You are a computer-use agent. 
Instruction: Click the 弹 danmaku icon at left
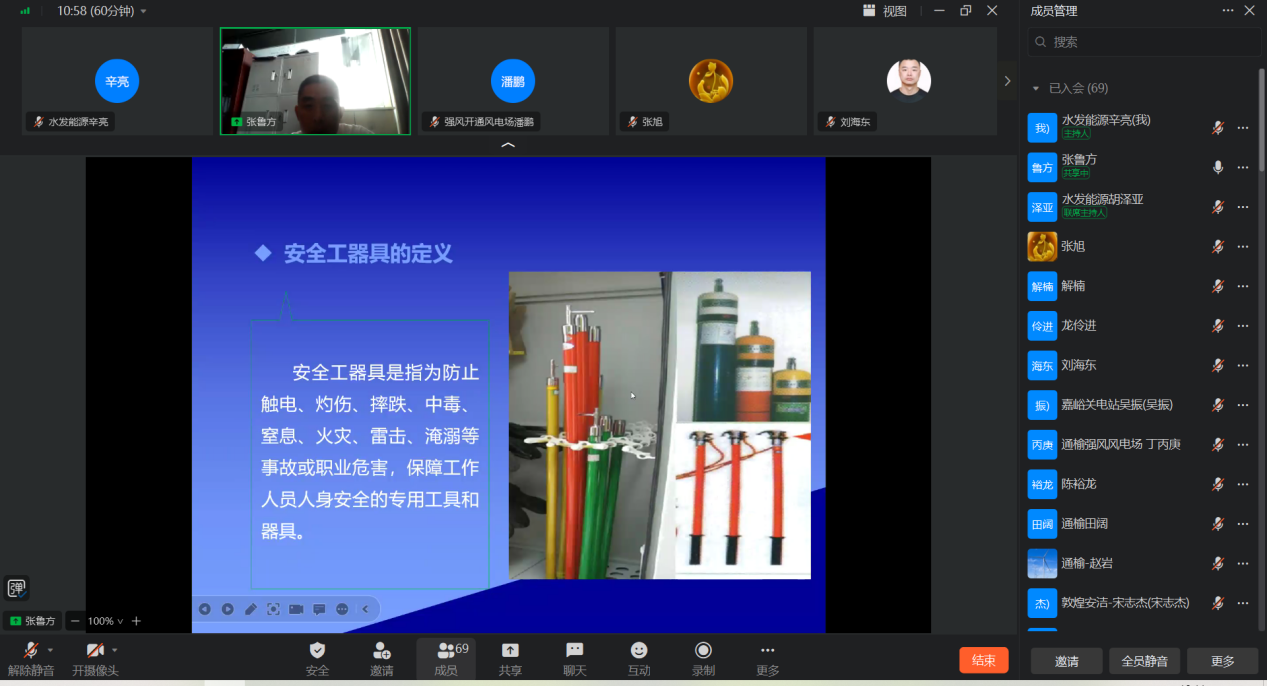click(17, 588)
